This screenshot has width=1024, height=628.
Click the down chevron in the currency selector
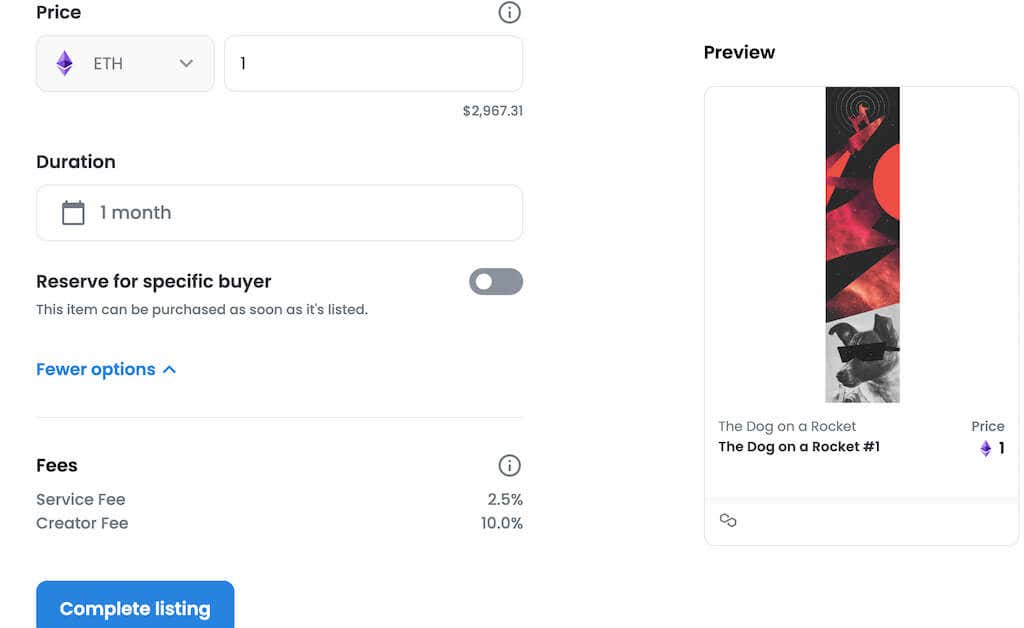pyautogui.click(x=186, y=62)
